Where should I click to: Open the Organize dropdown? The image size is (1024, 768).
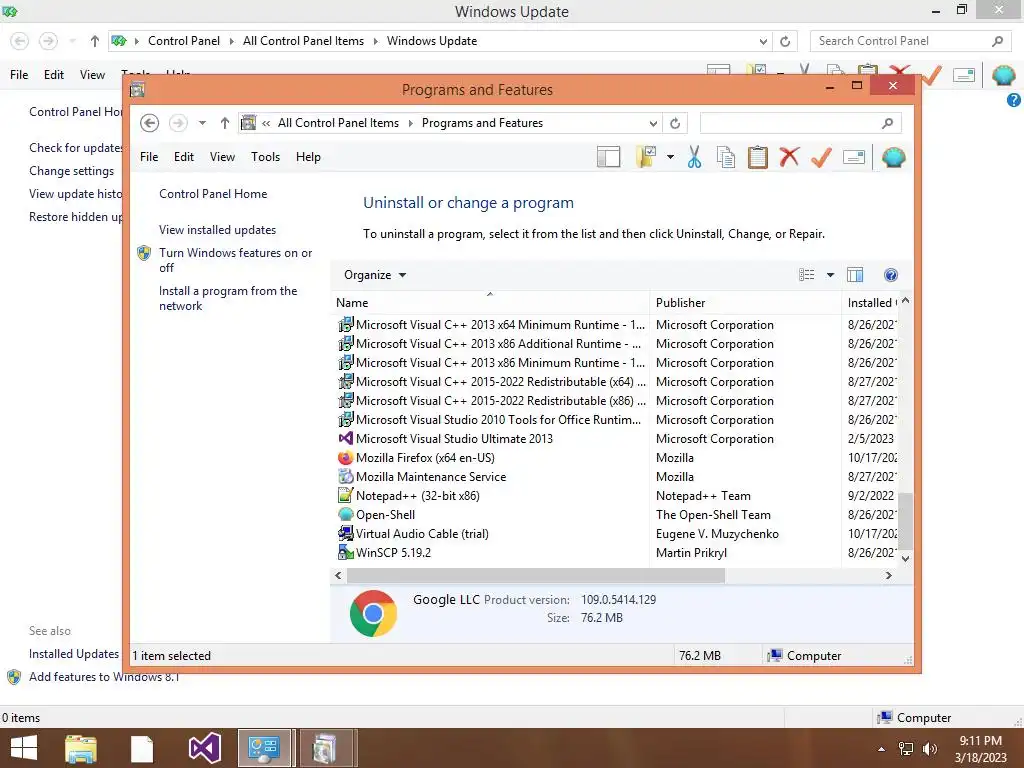pos(375,275)
